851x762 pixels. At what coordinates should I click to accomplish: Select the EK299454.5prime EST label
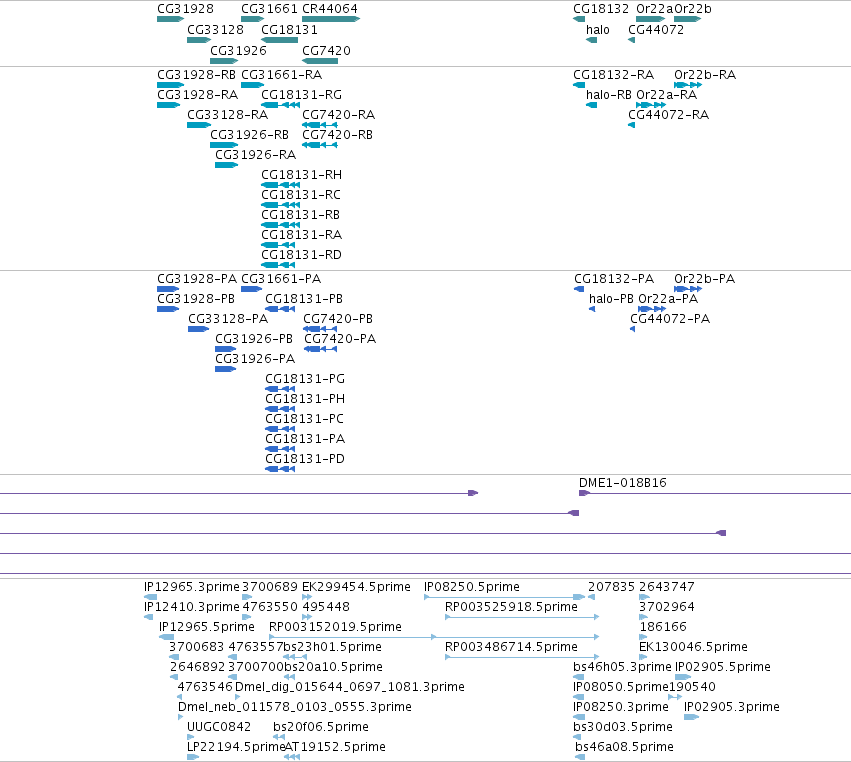pyautogui.click(x=356, y=587)
